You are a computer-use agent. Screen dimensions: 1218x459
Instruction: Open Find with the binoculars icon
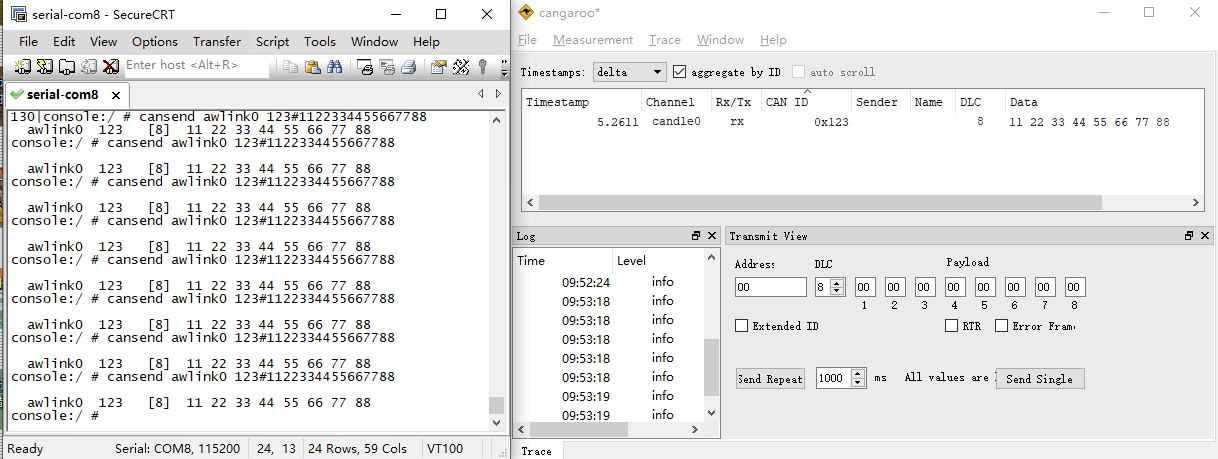pos(335,67)
